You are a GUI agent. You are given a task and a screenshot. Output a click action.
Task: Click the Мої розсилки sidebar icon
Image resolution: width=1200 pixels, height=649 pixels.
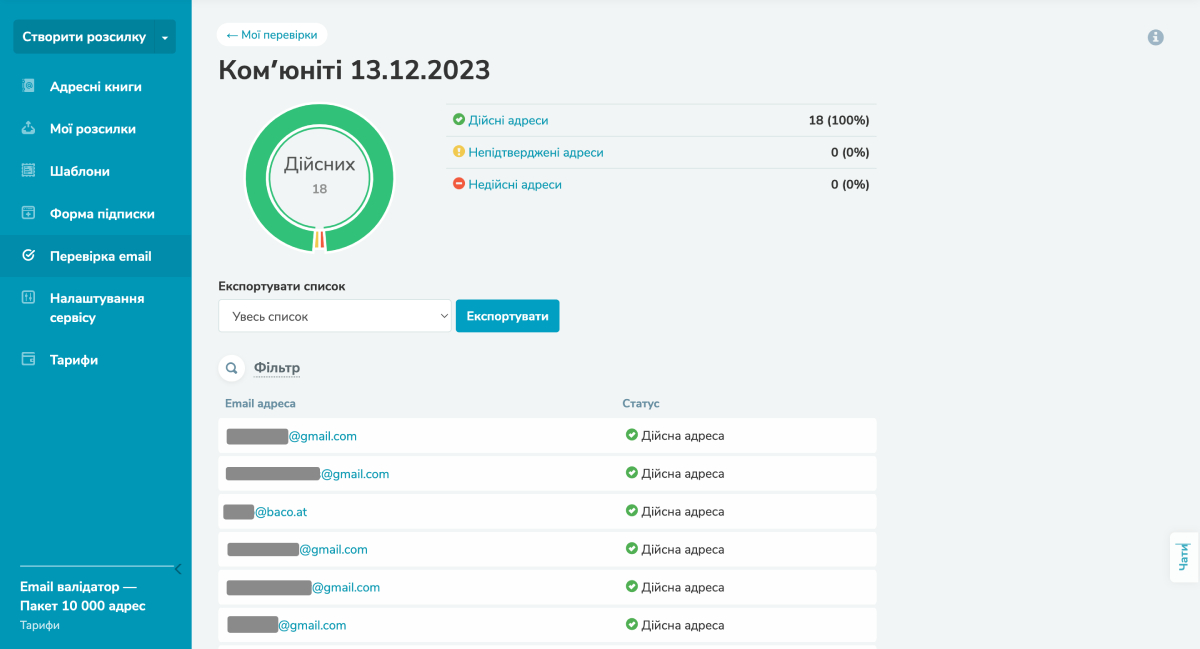pyautogui.click(x=29, y=129)
